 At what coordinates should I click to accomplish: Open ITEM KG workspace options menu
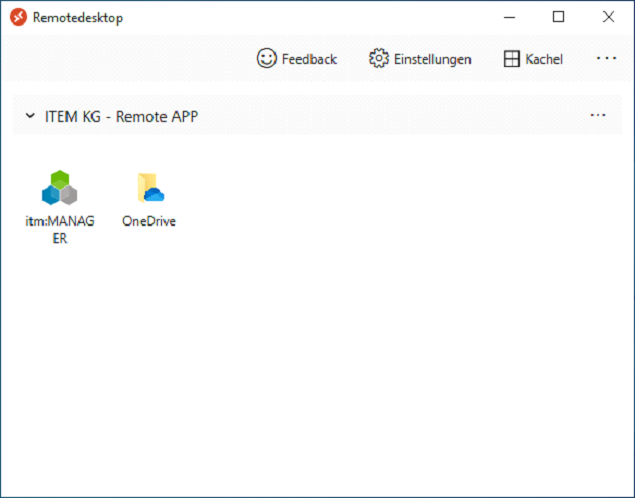(598, 115)
